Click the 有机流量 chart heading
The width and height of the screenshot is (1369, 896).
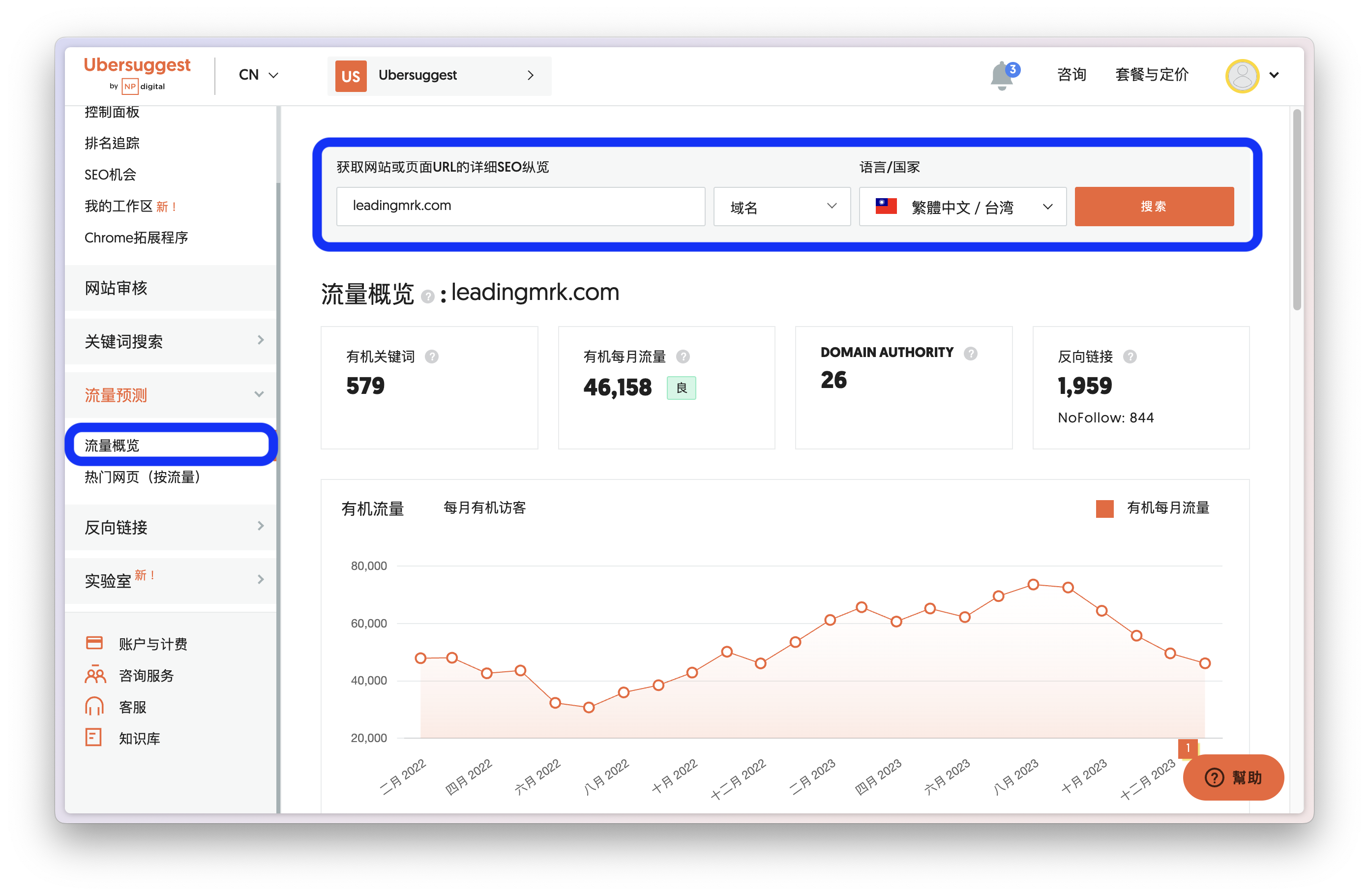[x=373, y=508]
